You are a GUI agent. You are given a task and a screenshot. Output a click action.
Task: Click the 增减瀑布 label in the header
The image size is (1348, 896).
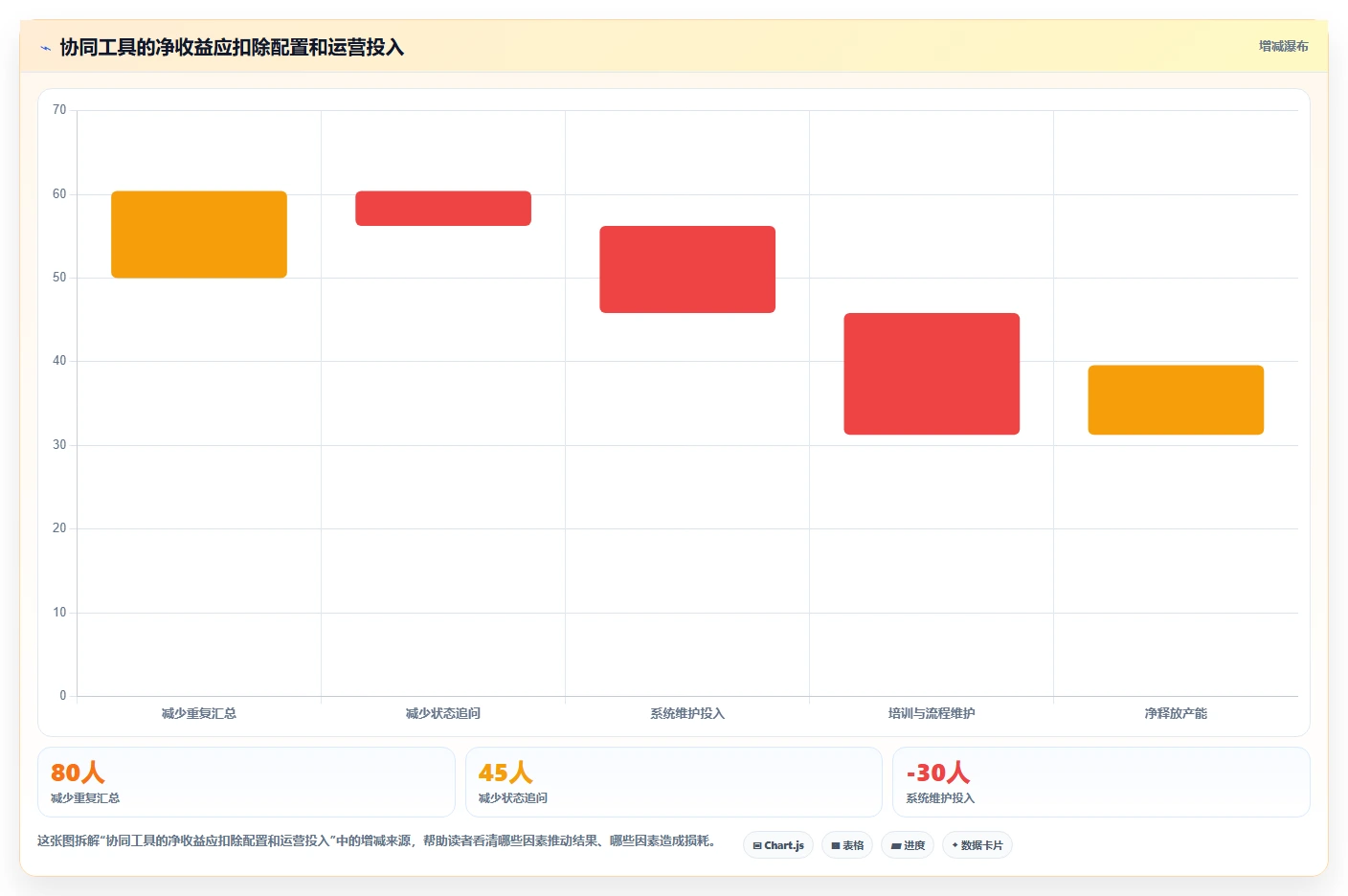coord(1283,46)
